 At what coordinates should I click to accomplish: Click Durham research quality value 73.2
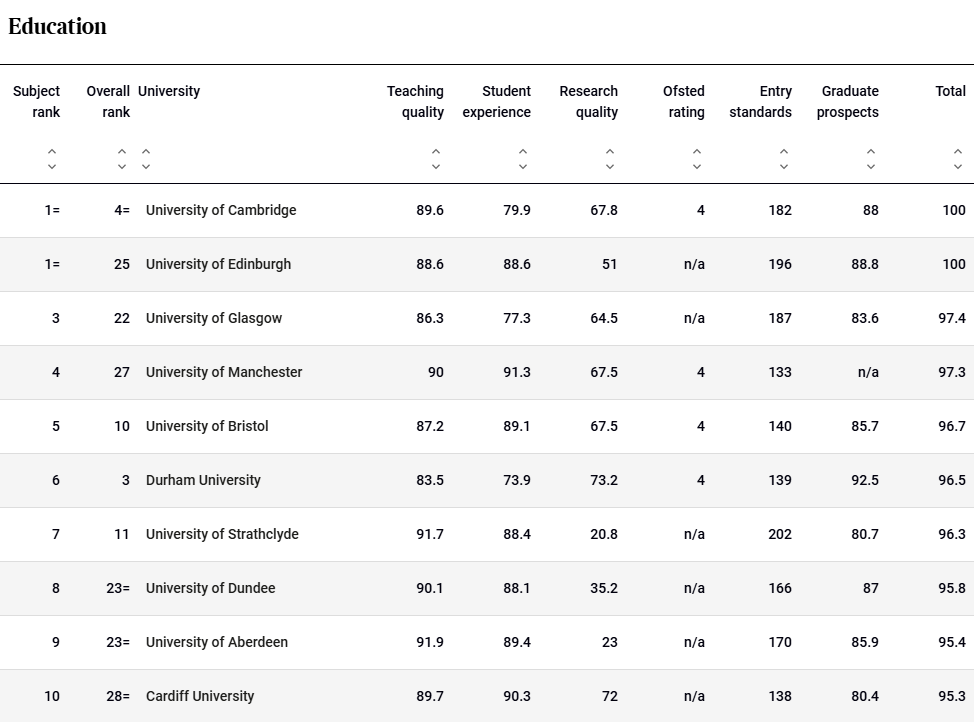[604, 480]
